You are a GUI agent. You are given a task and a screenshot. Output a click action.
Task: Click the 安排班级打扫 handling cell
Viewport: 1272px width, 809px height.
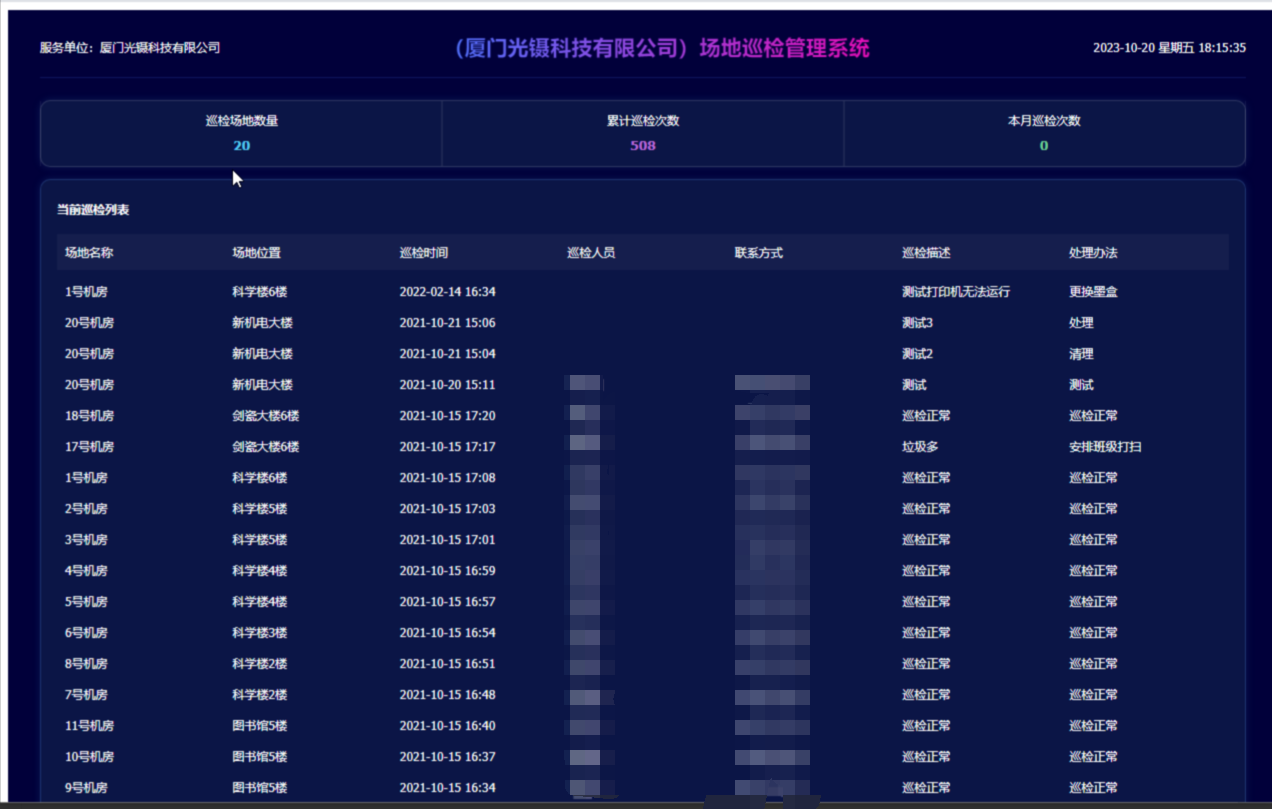[1105, 447]
